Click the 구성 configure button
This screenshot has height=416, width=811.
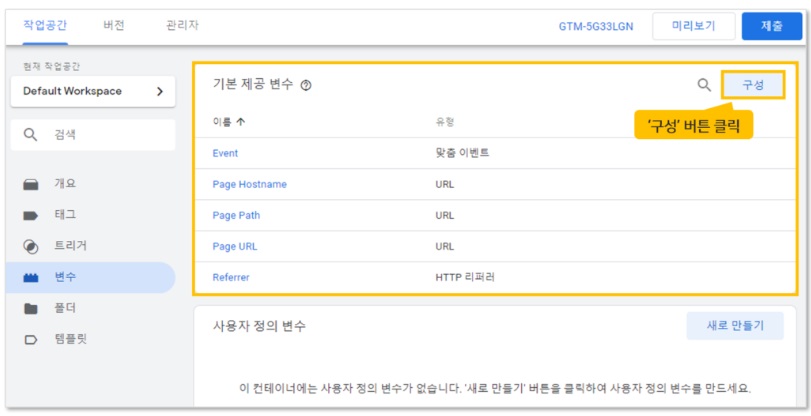point(753,85)
